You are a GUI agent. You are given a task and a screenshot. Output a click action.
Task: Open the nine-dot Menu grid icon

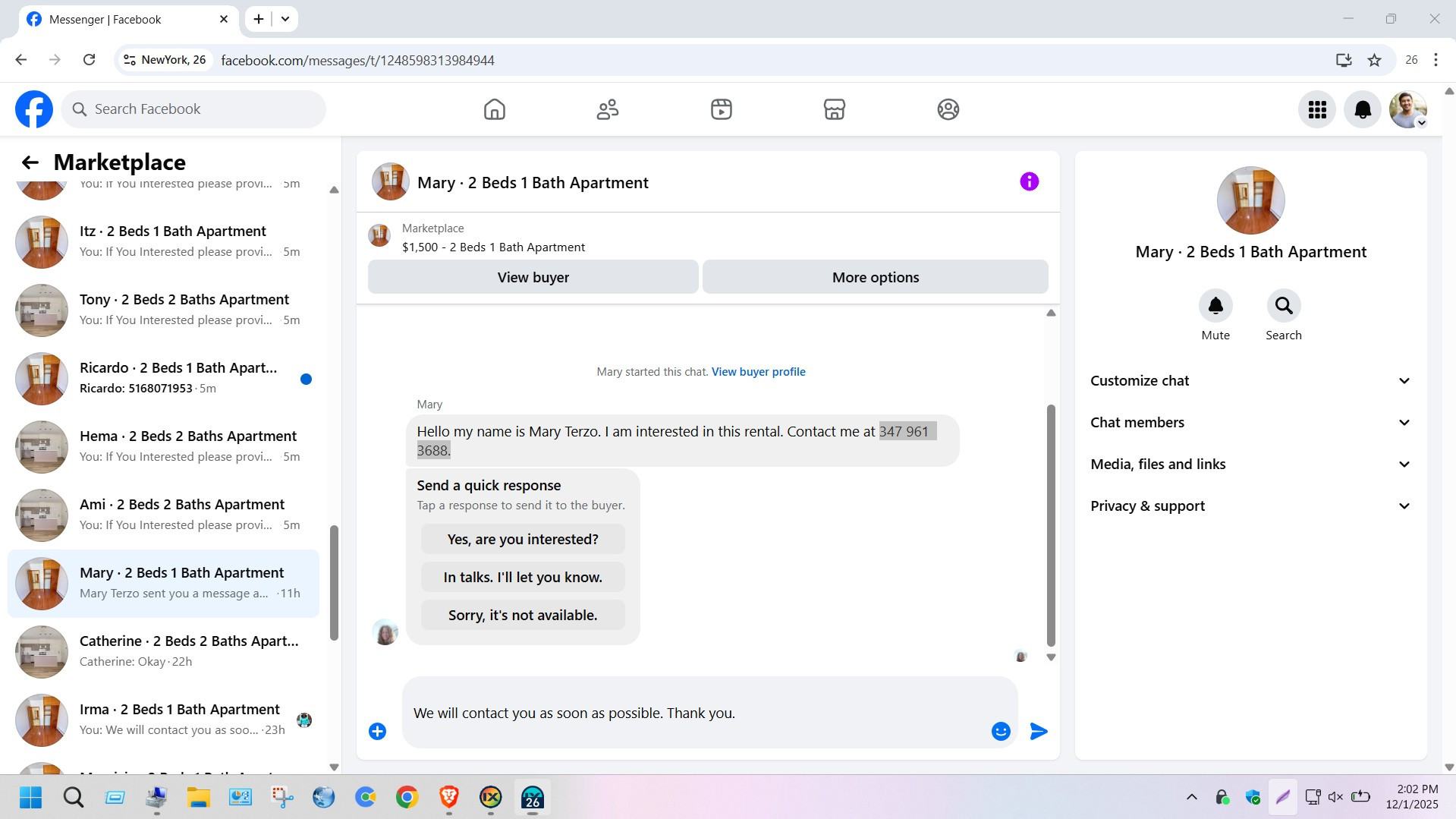[x=1317, y=109]
